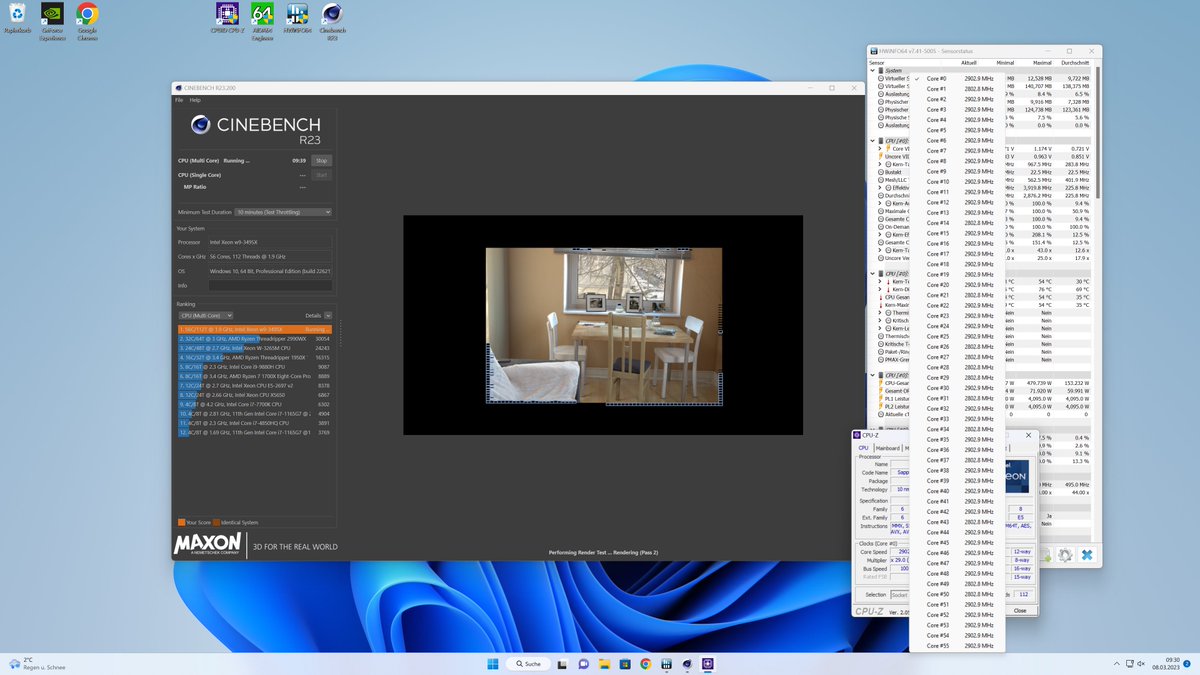Choose Core #27 in the core list
The image size is (1200, 675).
958,357
